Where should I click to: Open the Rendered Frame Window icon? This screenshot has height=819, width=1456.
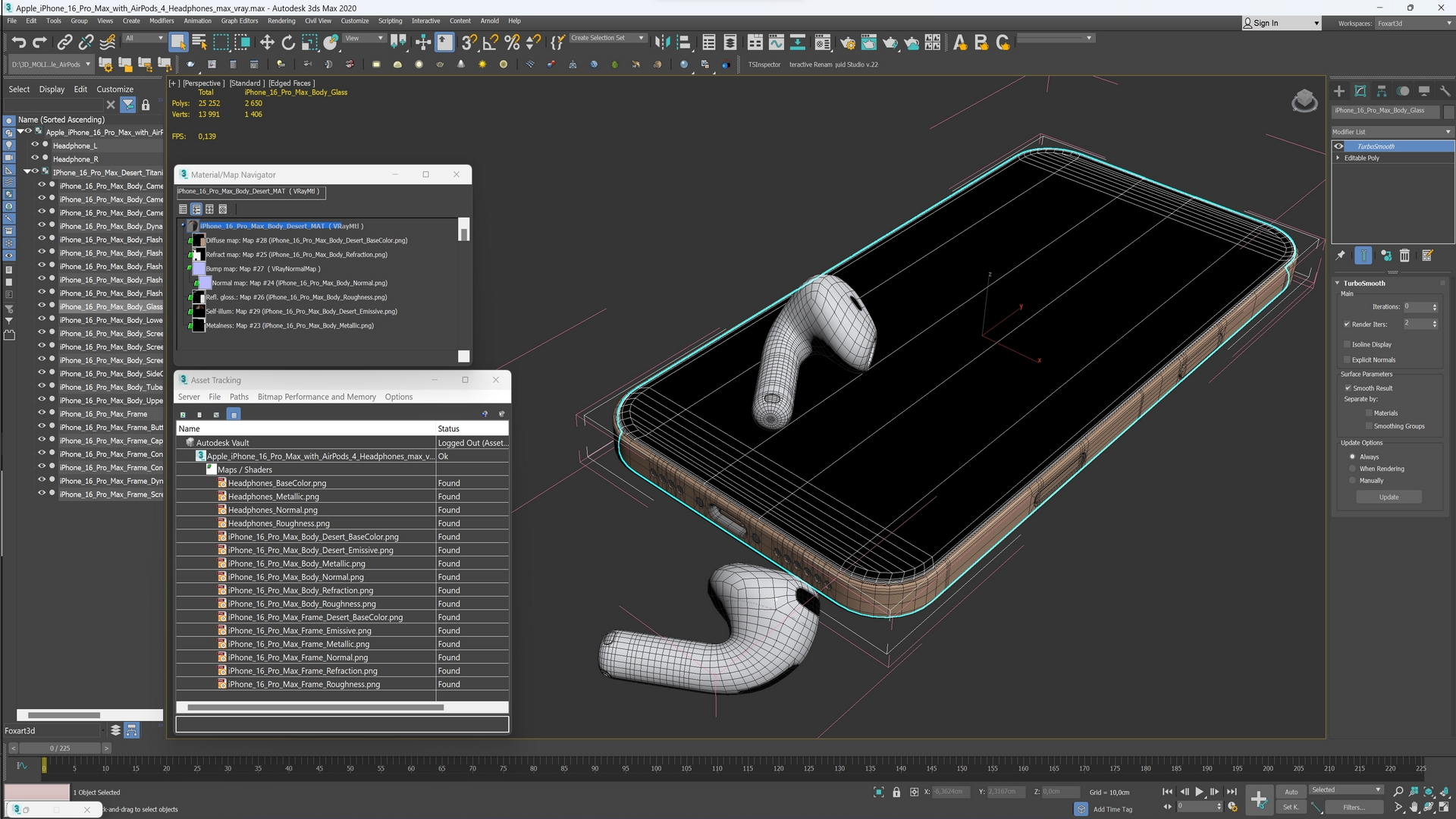(x=869, y=42)
